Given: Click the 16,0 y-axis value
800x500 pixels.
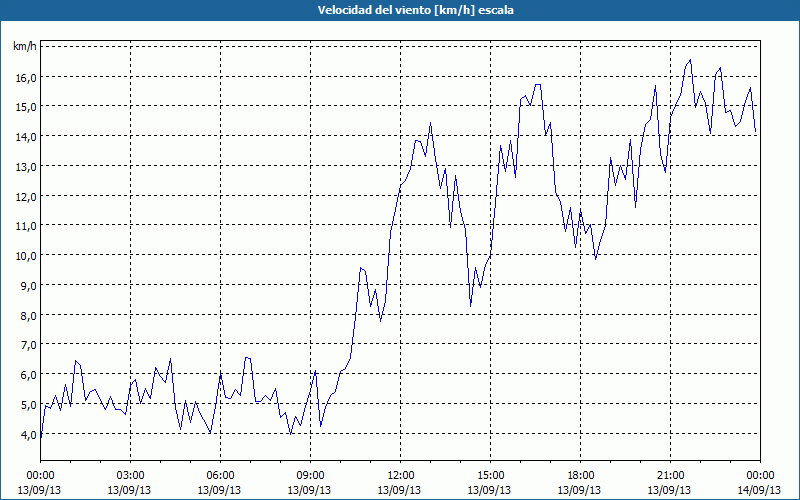Looking at the screenshot, I should pos(28,77).
